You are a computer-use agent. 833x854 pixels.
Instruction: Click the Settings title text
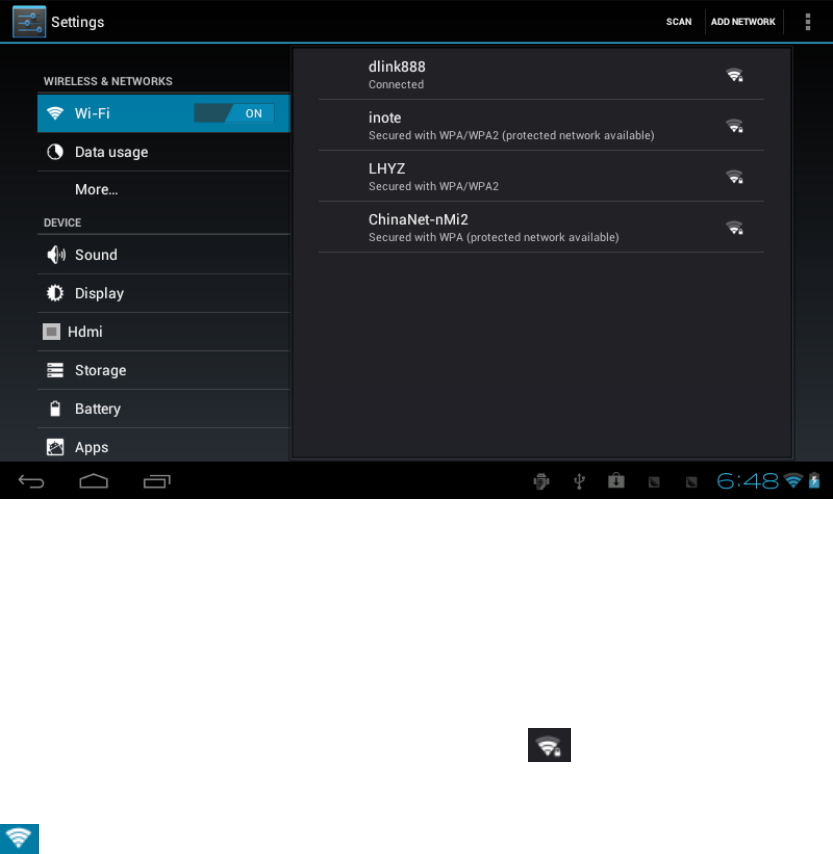point(77,22)
